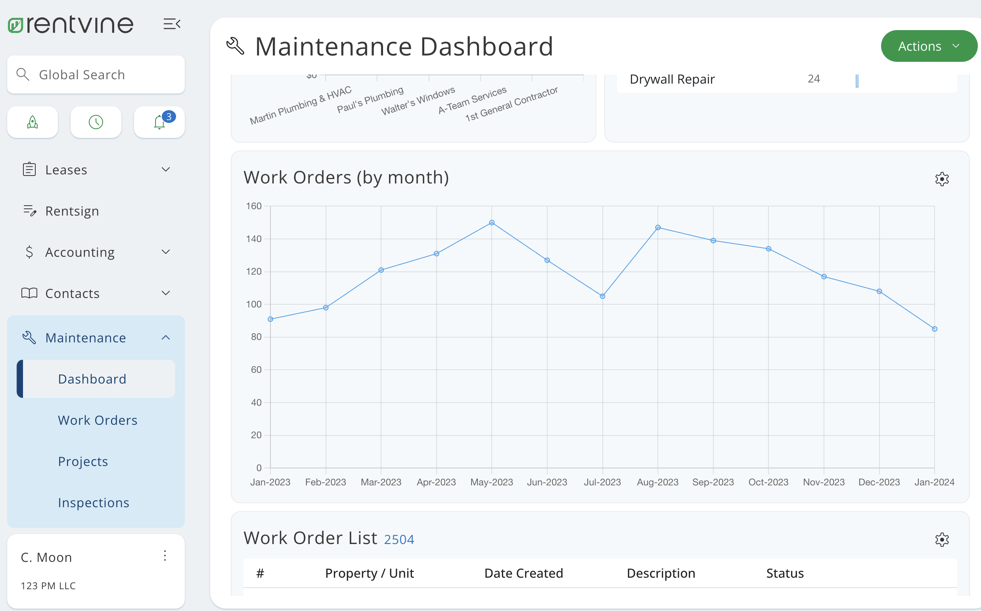Open notifications via the bell icon
Viewport: 981px width, 611px height.
tap(159, 122)
